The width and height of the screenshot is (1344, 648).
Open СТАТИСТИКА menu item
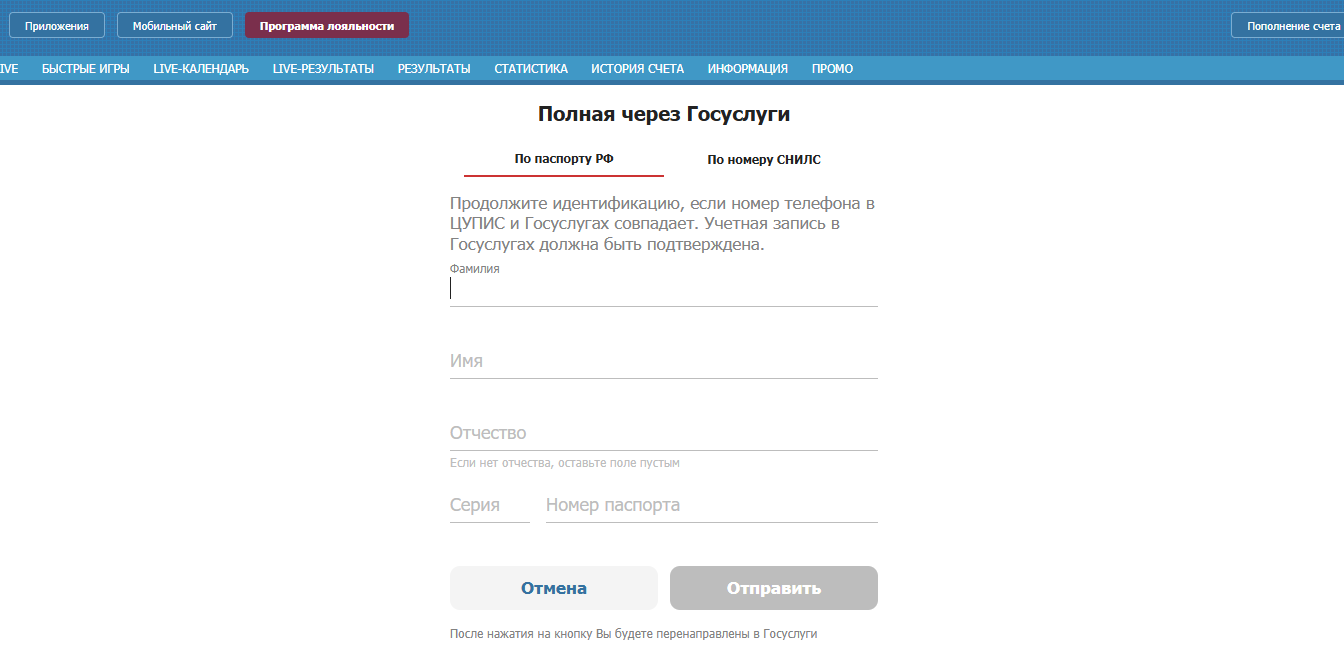(x=531, y=69)
